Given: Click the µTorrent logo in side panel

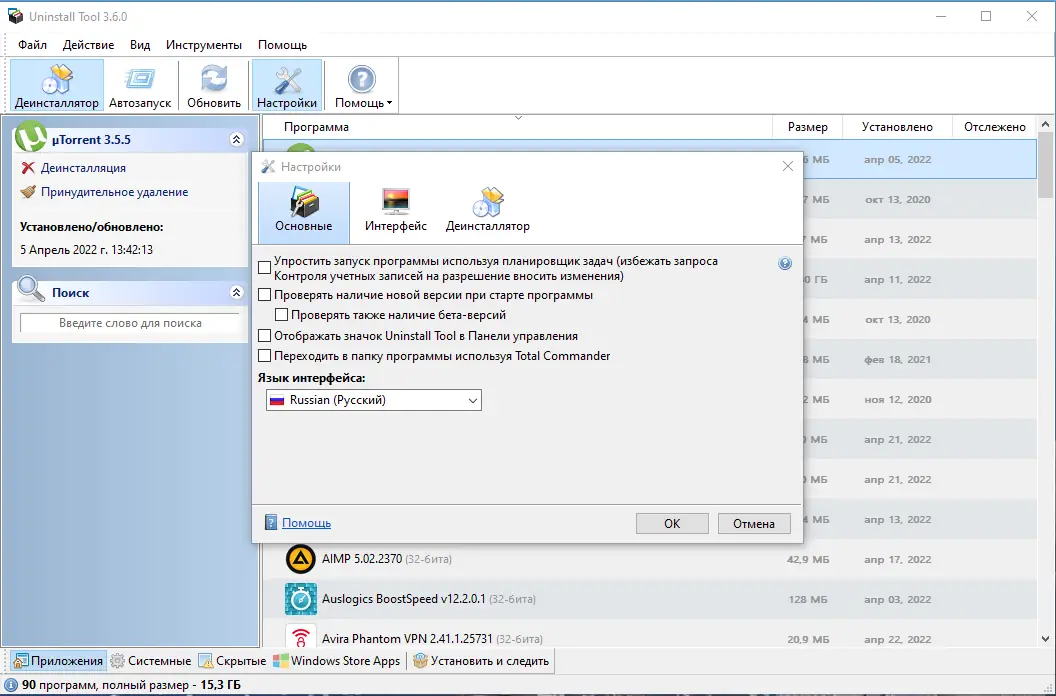Looking at the screenshot, I should coord(31,137).
